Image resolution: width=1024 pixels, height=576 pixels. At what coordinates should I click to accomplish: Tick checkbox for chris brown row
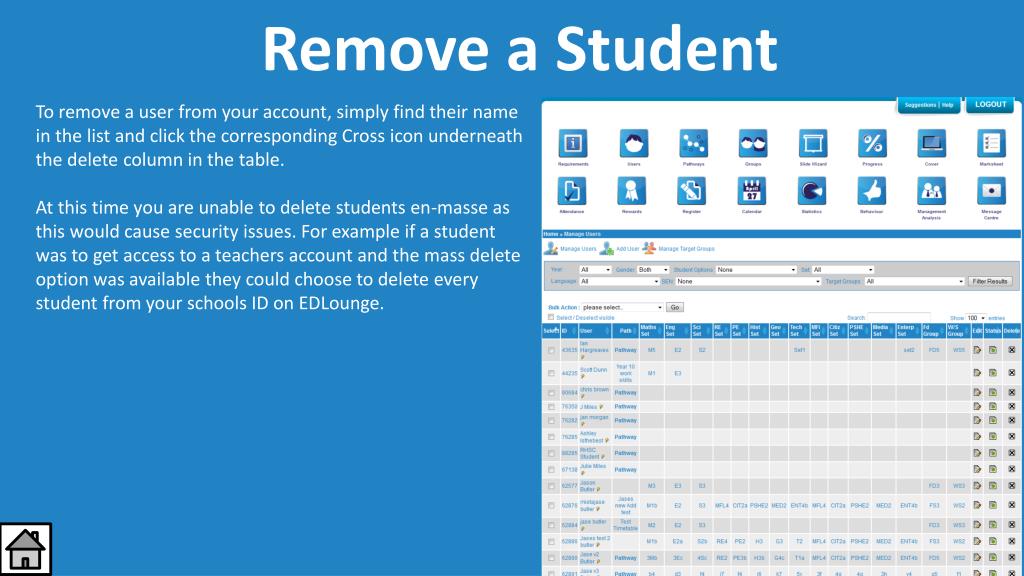tap(551, 393)
